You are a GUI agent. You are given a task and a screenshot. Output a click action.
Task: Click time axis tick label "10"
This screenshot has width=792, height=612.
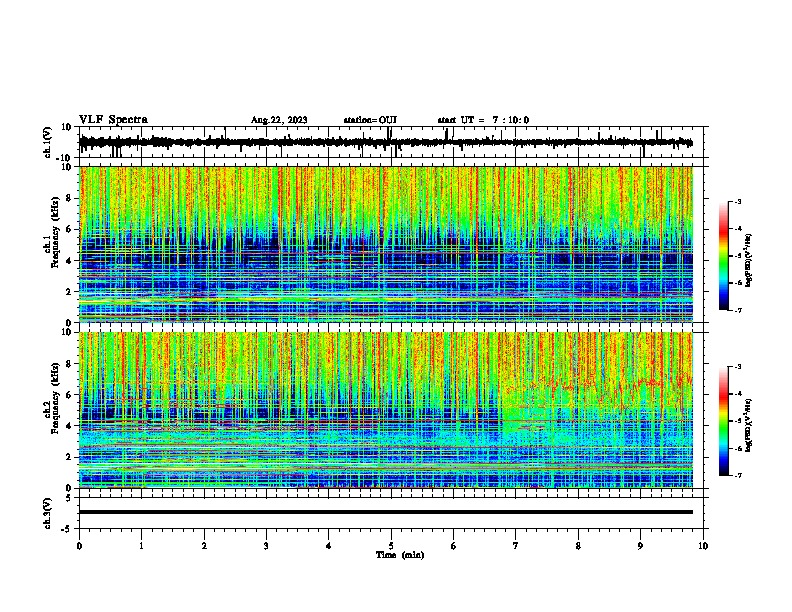(x=703, y=546)
